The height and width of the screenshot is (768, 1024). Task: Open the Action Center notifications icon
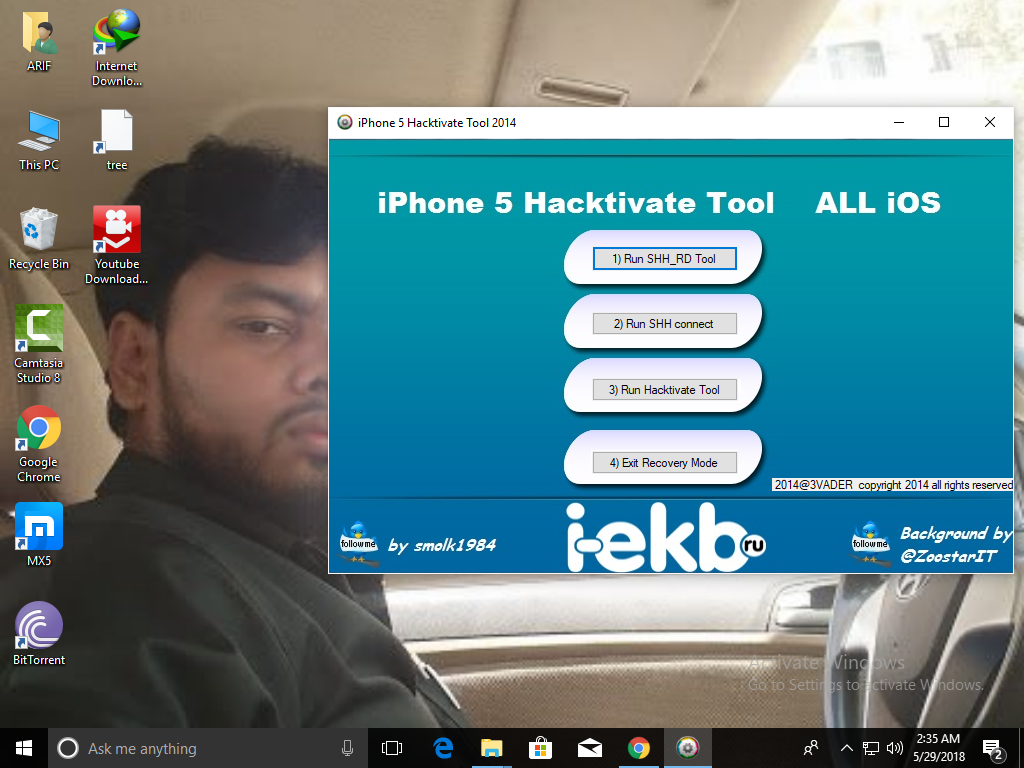[993, 748]
